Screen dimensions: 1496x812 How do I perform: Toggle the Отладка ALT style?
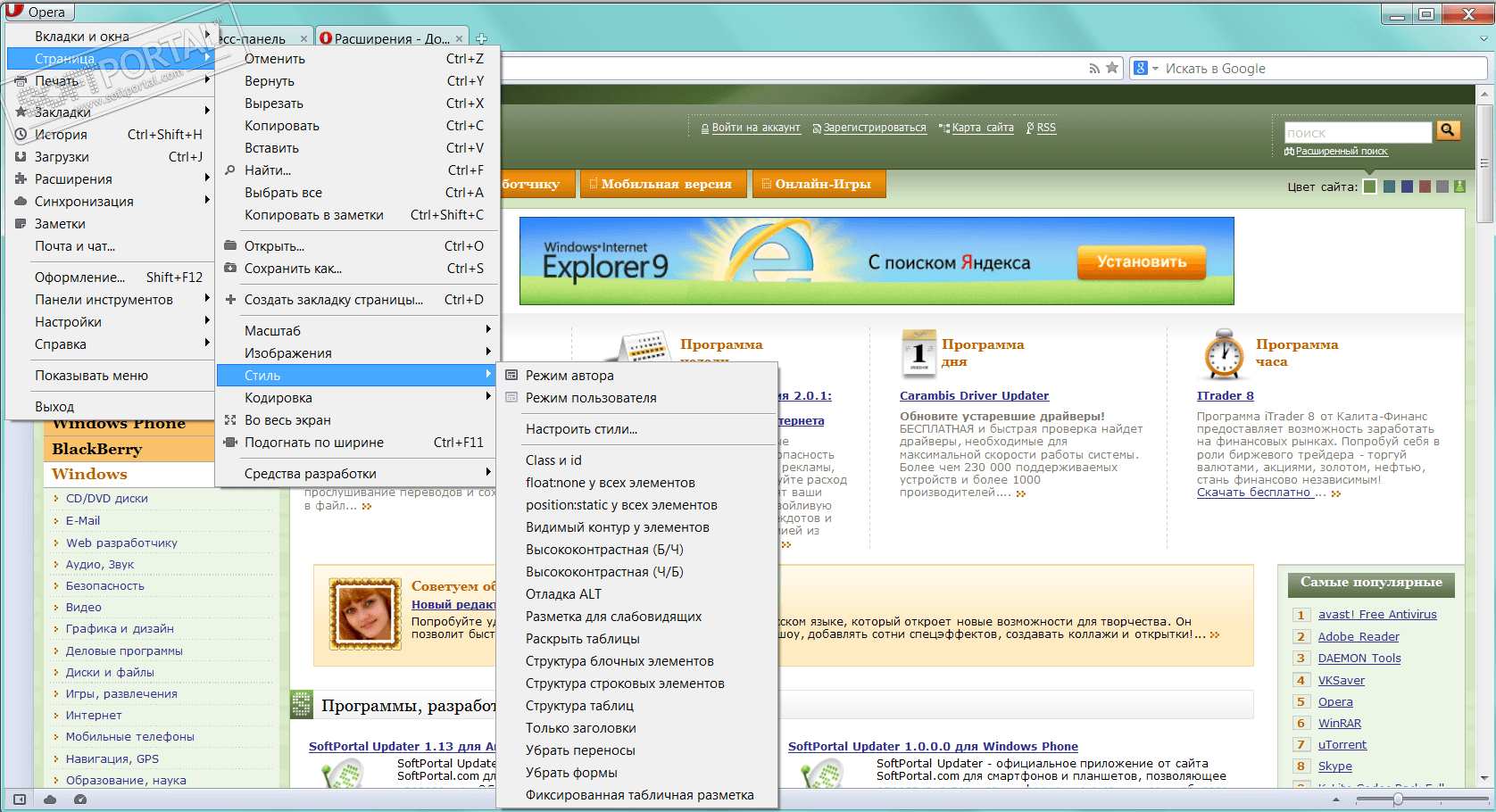pos(636,594)
